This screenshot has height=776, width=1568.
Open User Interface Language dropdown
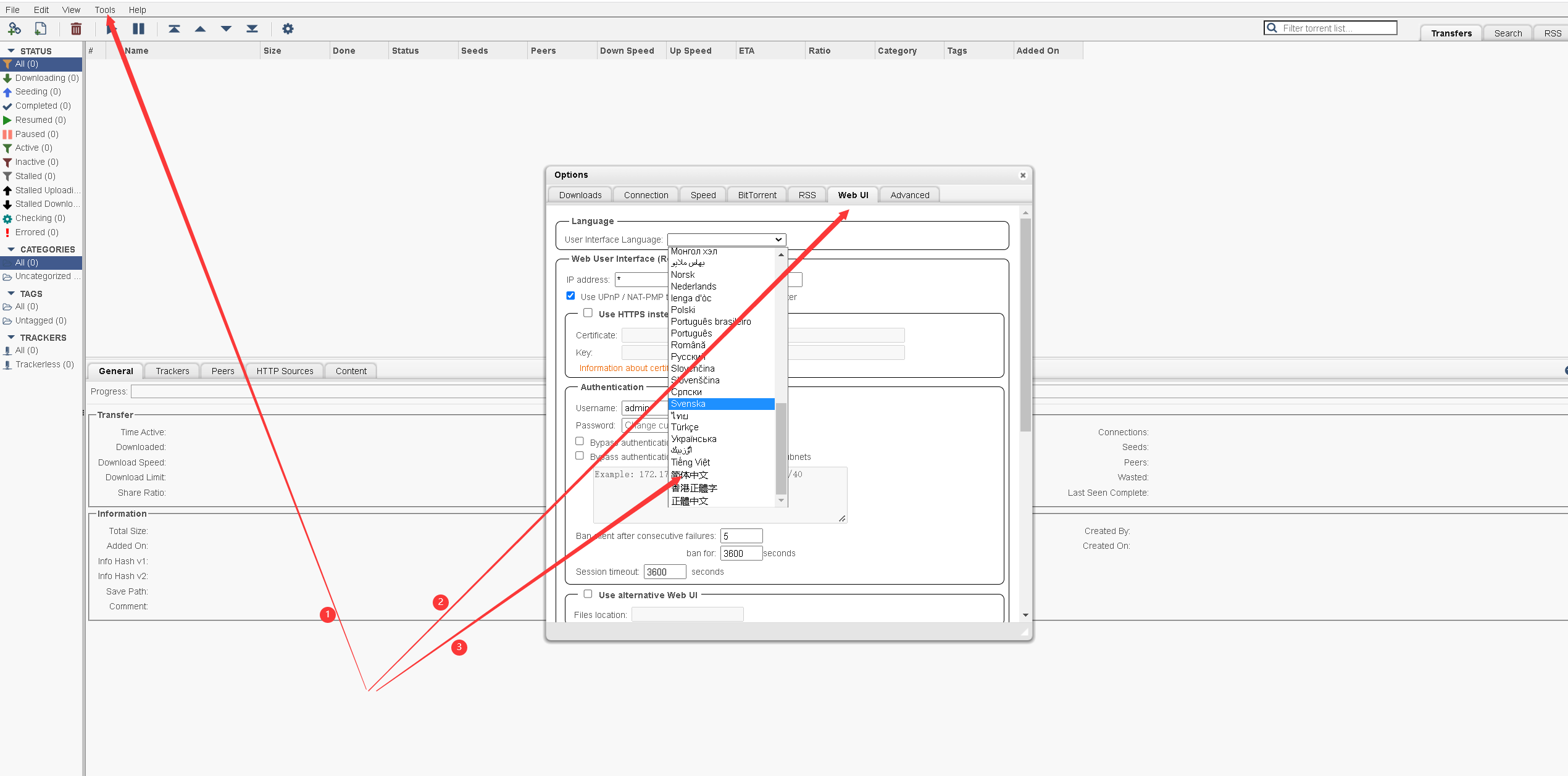click(726, 240)
